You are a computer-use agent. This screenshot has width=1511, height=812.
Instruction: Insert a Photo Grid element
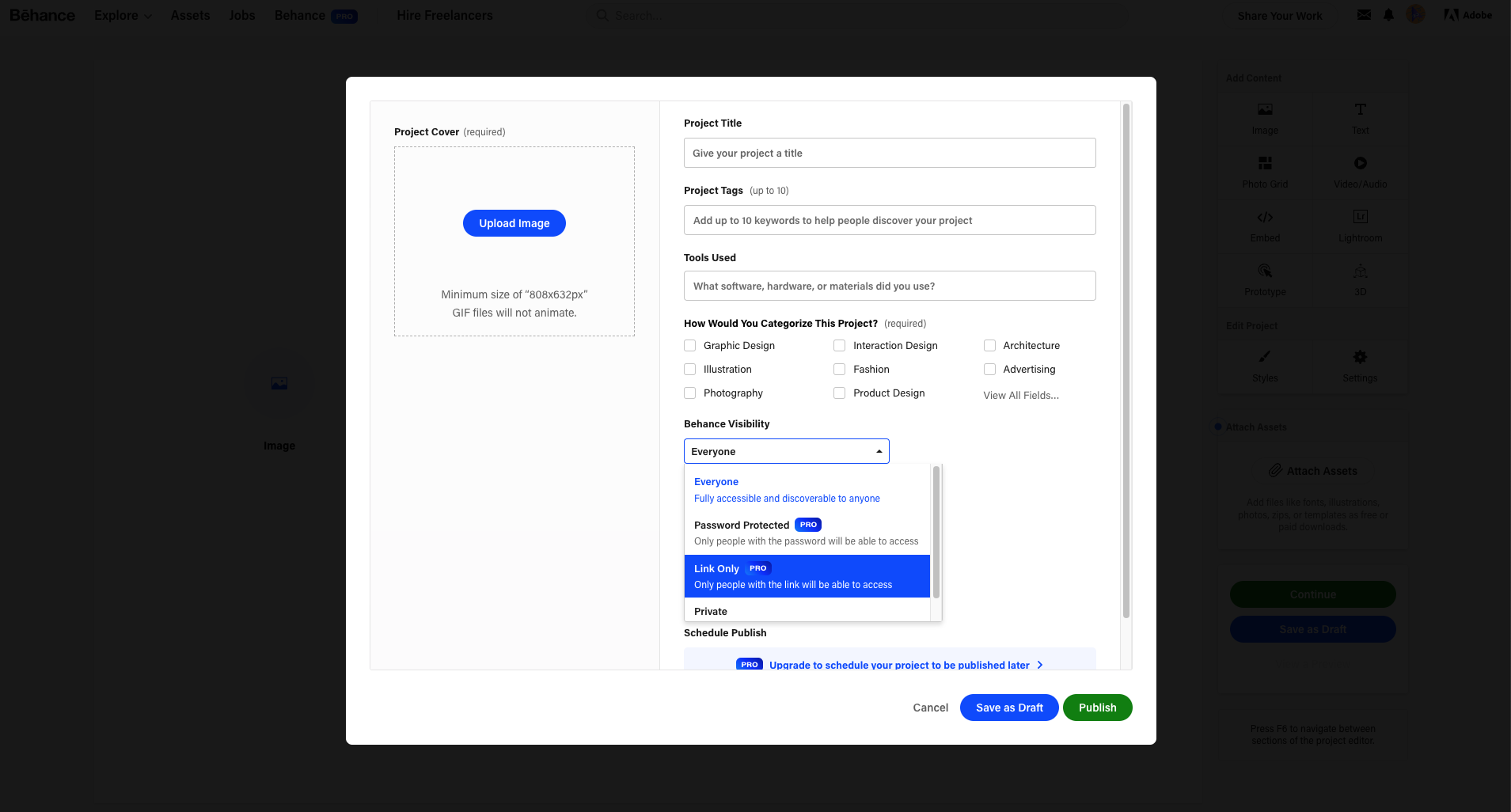[x=1263, y=172]
